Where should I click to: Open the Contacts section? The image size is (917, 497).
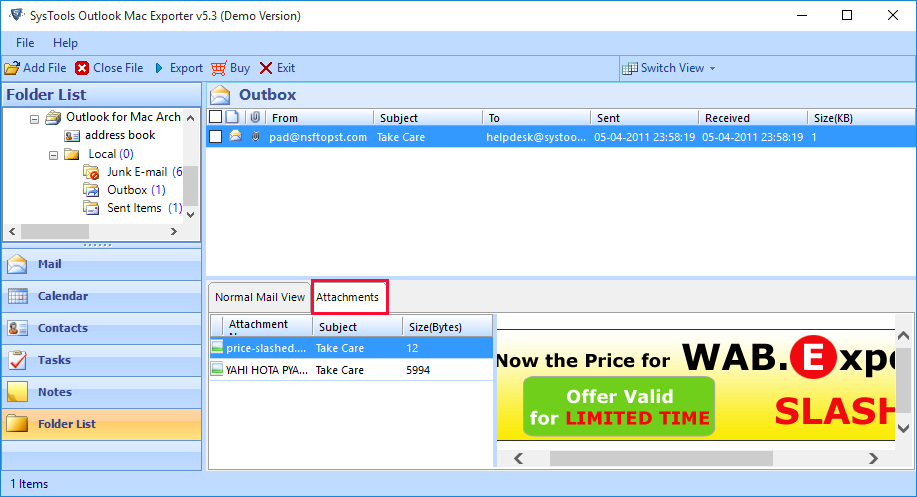102,329
